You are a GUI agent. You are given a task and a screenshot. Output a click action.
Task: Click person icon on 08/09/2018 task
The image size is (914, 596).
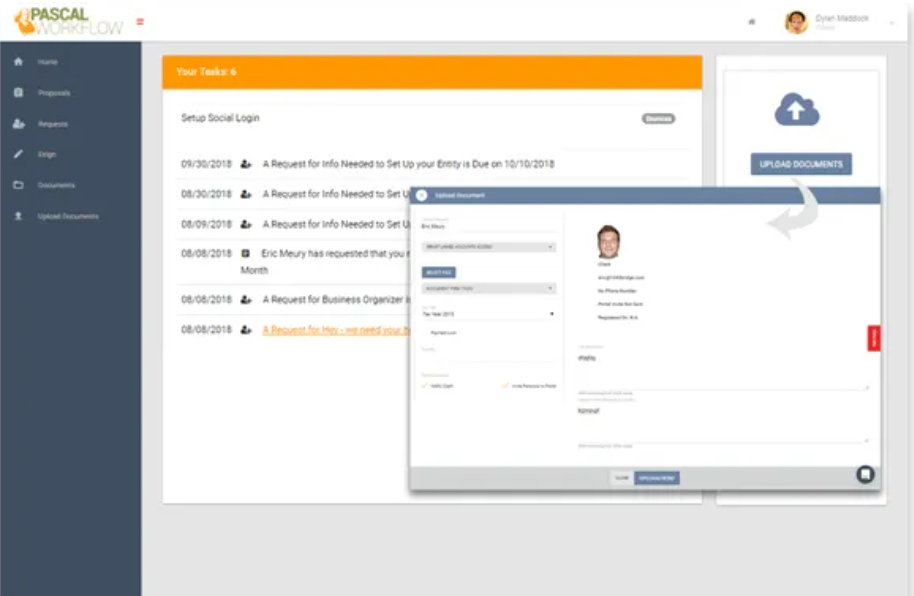tap(246, 224)
